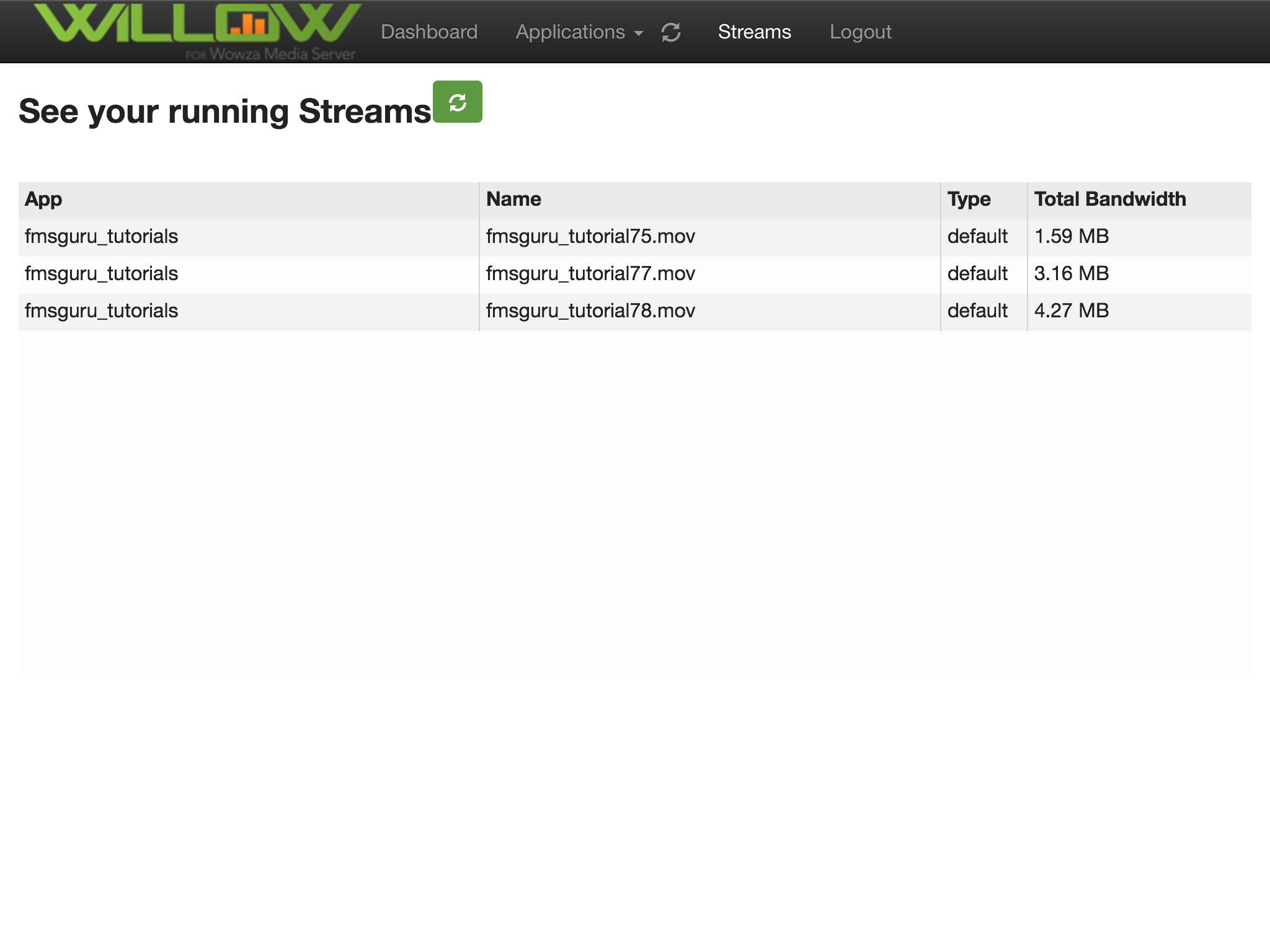1270x952 pixels.
Task: Sort by the App column header
Action: coord(43,200)
